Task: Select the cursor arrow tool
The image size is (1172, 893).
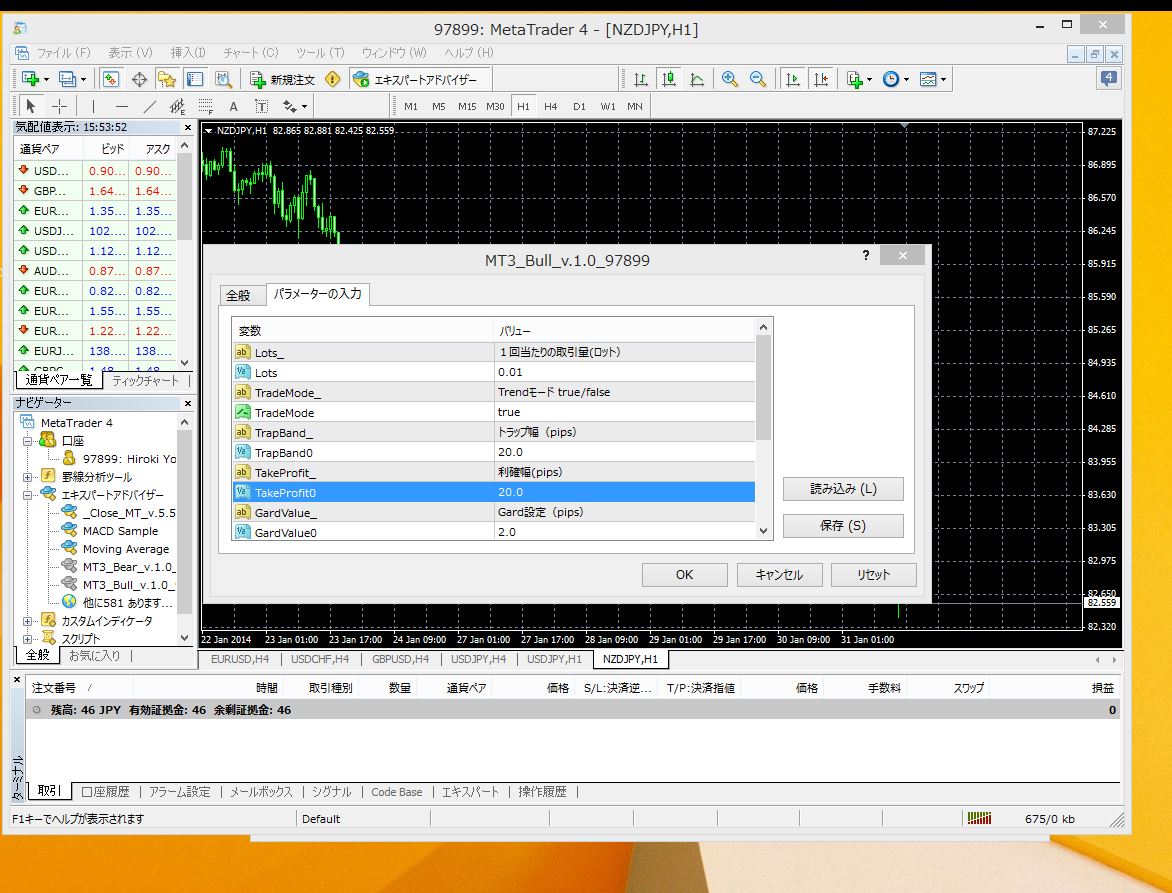Action: pos(31,106)
